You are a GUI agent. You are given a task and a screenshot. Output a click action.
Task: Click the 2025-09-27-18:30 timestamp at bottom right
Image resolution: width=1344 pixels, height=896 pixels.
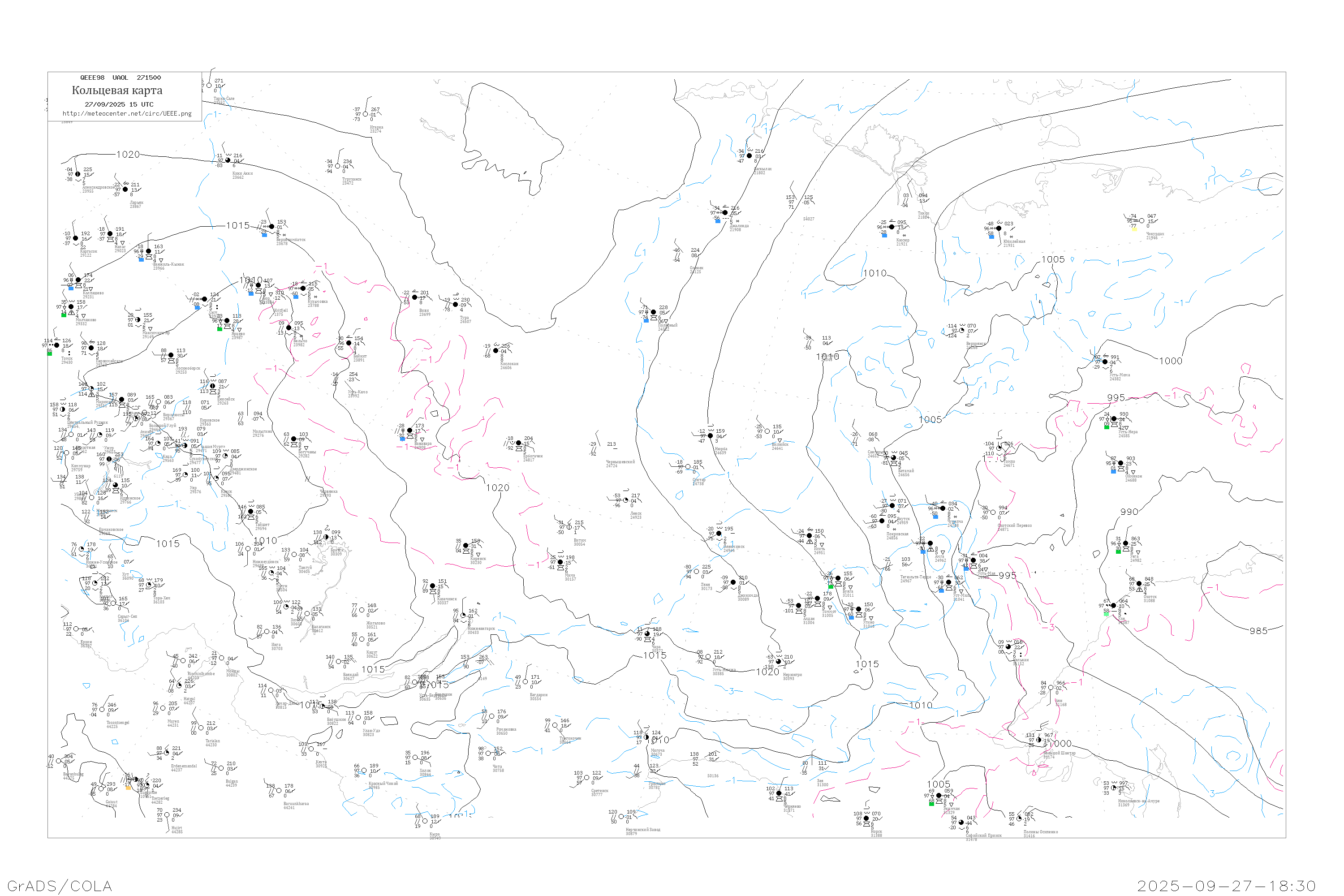(1226, 886)
